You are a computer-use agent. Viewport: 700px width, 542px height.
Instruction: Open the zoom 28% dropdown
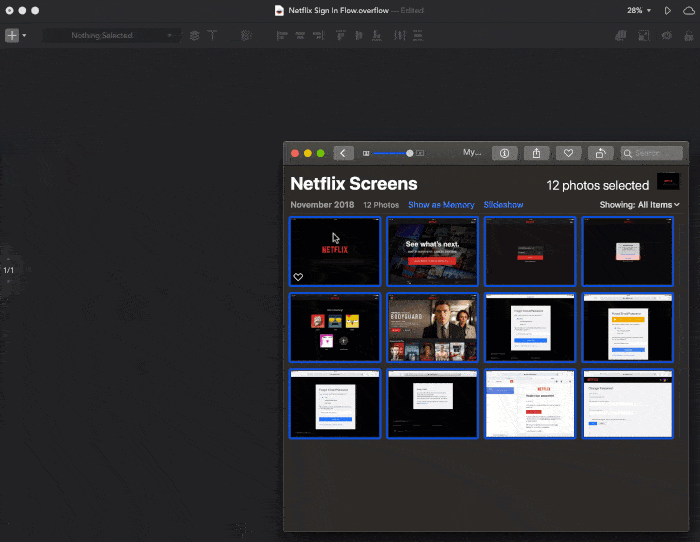639,10
